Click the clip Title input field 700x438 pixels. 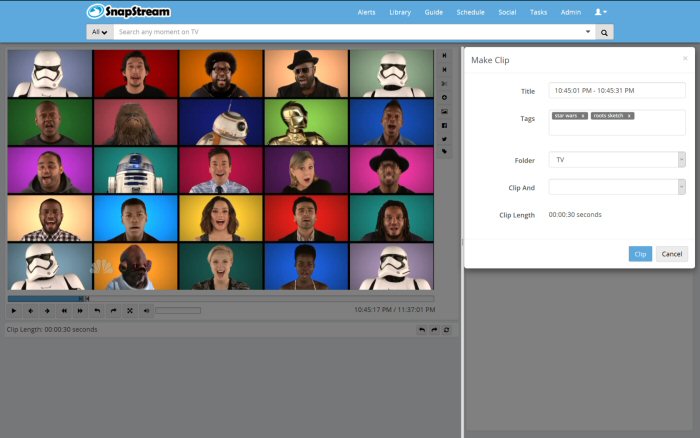617,90
